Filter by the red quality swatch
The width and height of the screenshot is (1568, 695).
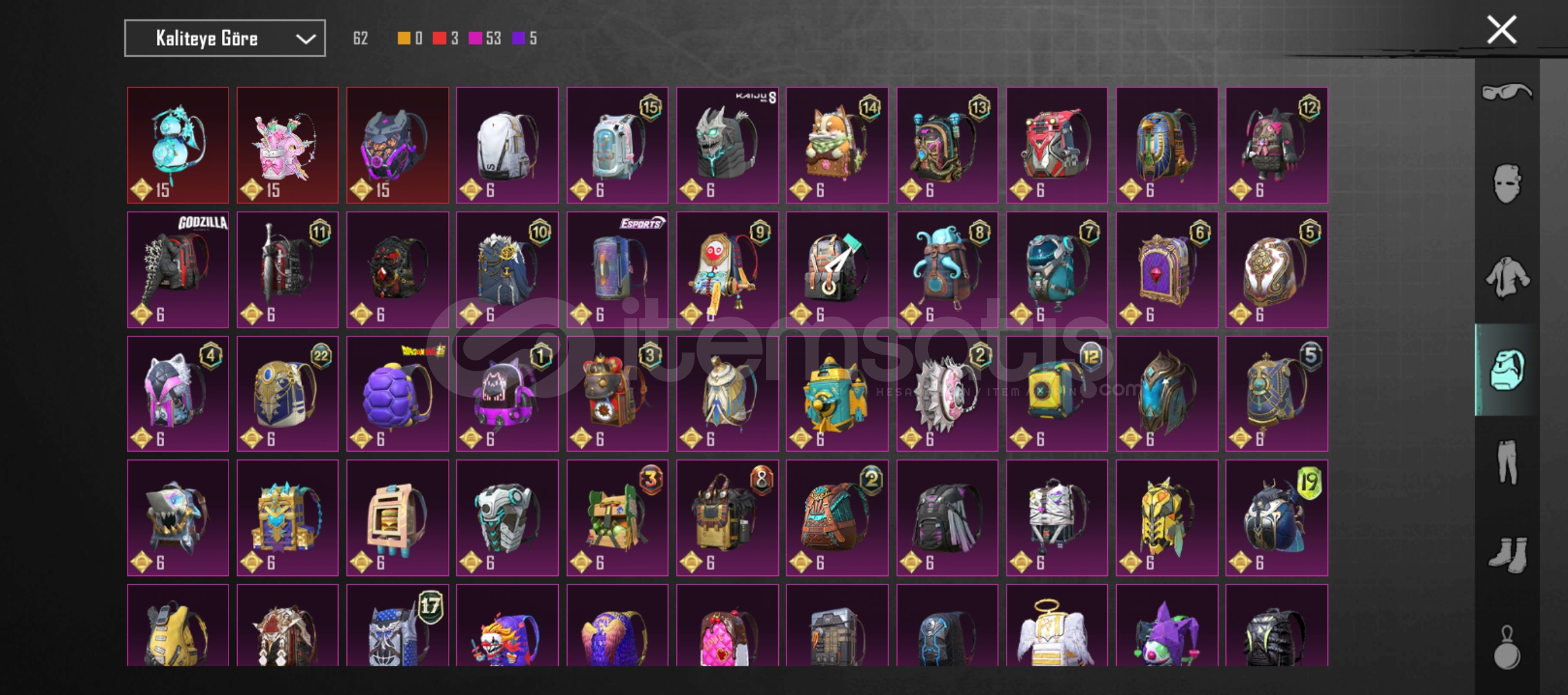pyautogui.click(x=439, y=38)
